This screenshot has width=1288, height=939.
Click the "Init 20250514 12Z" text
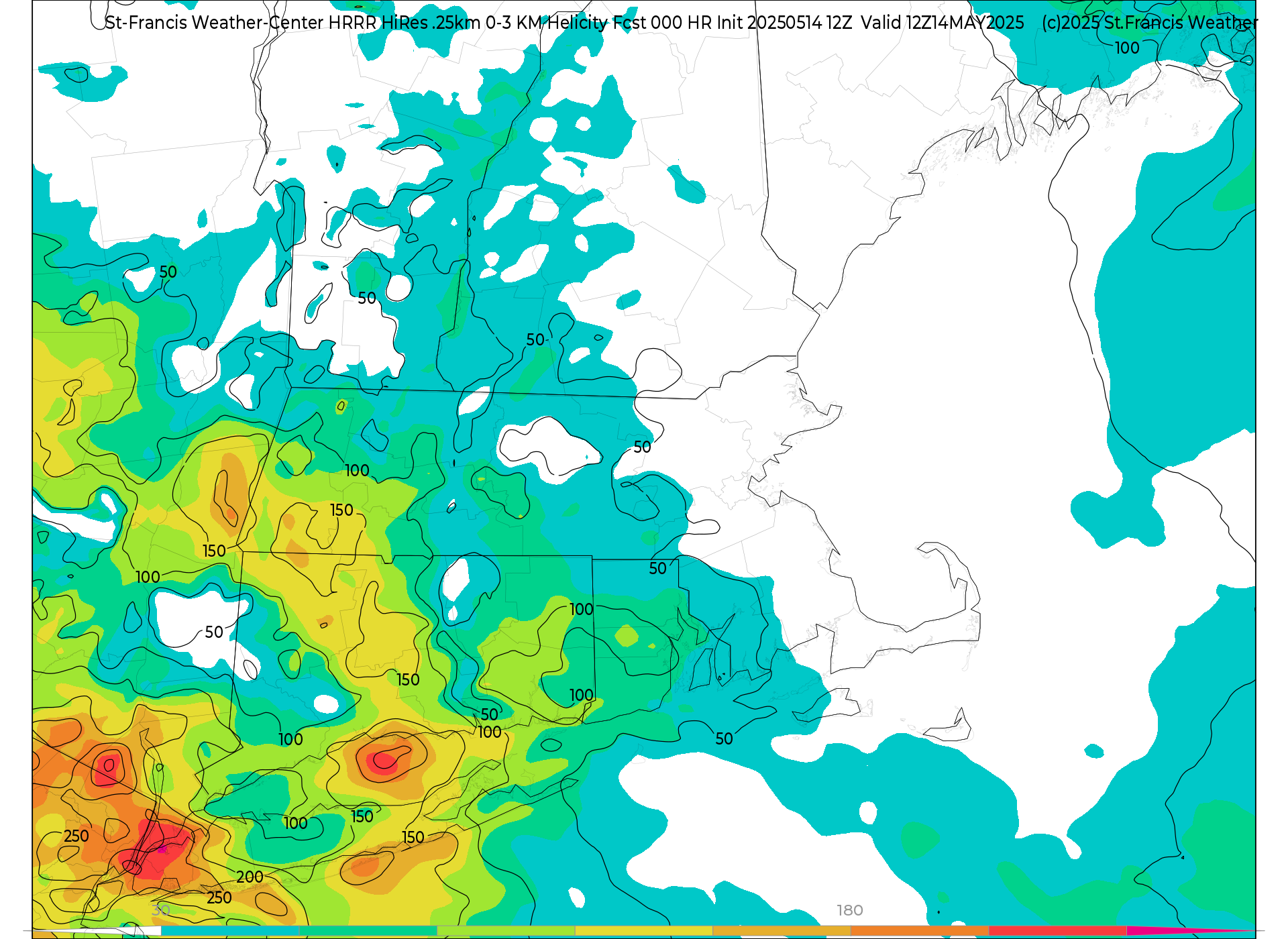784,23
